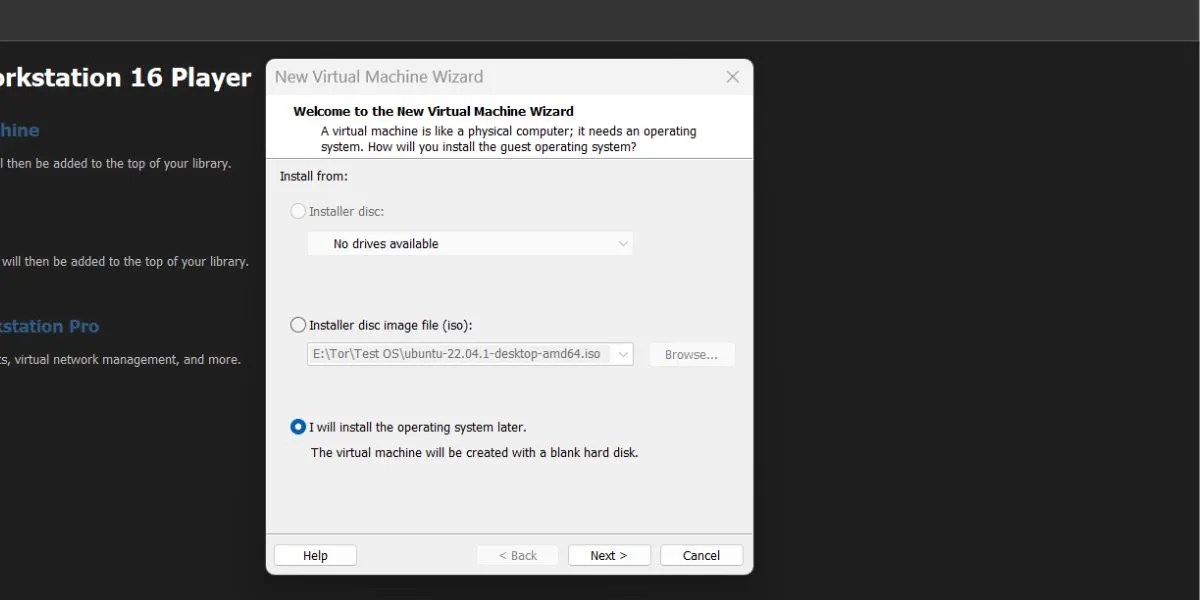Screen dimensions: 1200x600
Task: Open the "Upgrade to Workstation Pro" link
Action: (x=50, y=325)
